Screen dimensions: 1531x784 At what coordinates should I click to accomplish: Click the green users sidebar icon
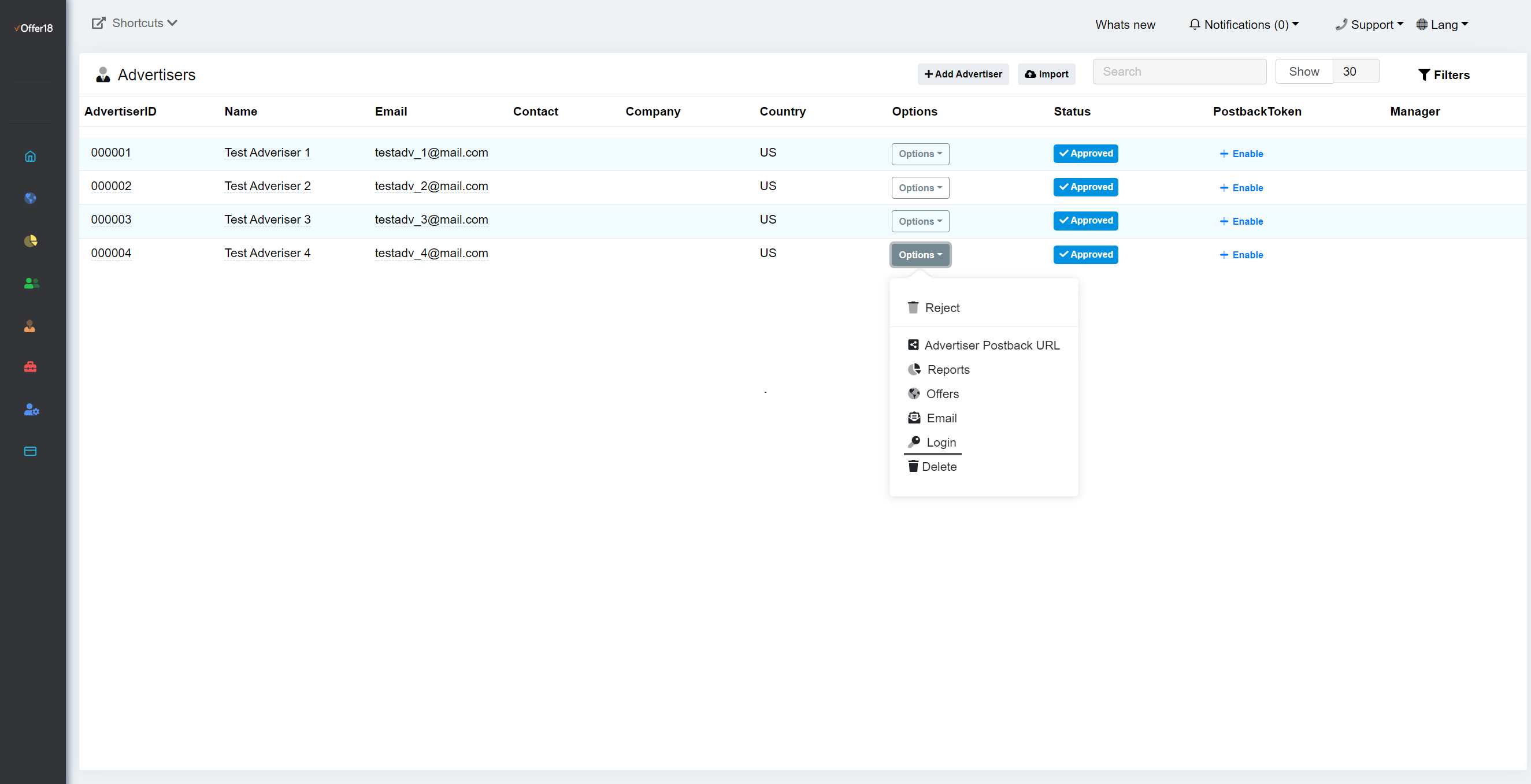click(x=31, y=283)
